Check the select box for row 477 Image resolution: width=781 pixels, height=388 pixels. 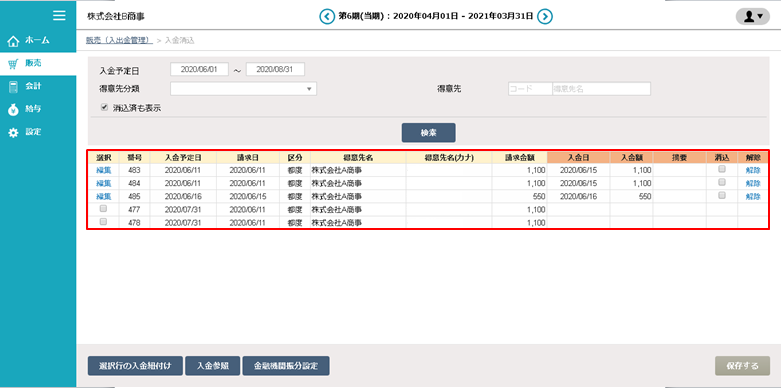tap(104, 209)
